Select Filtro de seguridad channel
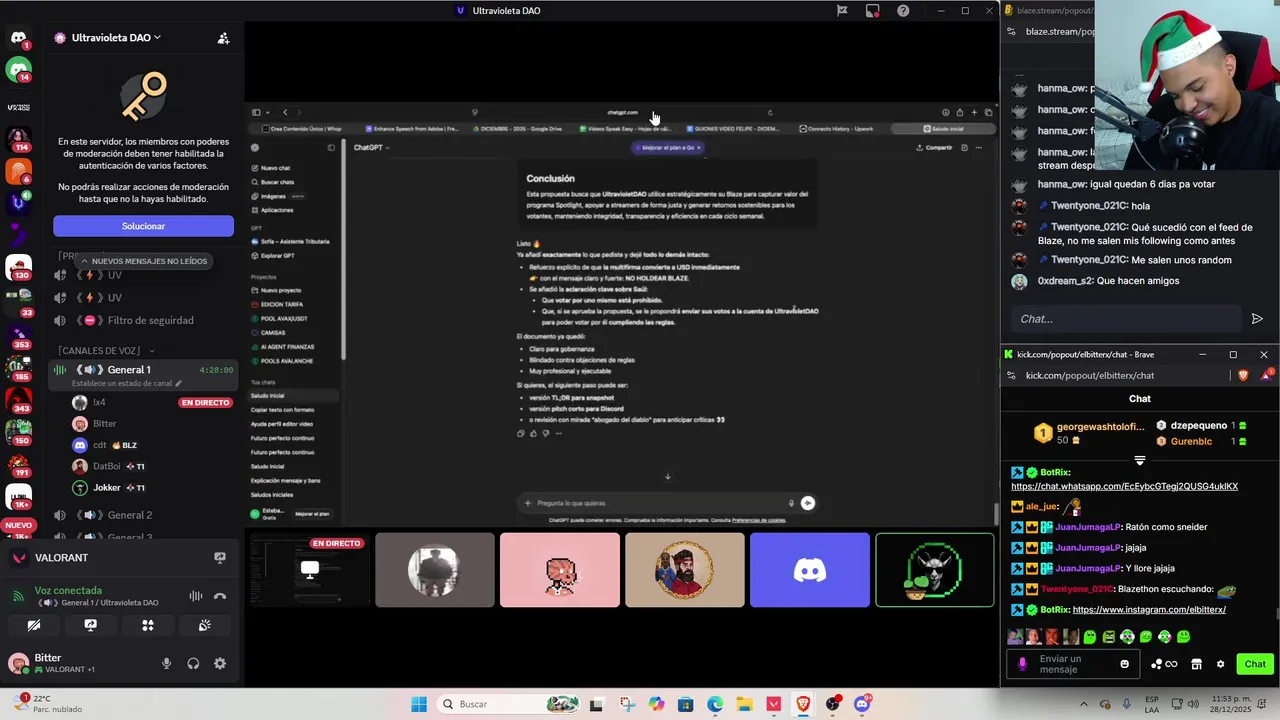The height and width of the screenshot is (720, 1280). click(x=145, y=321)
